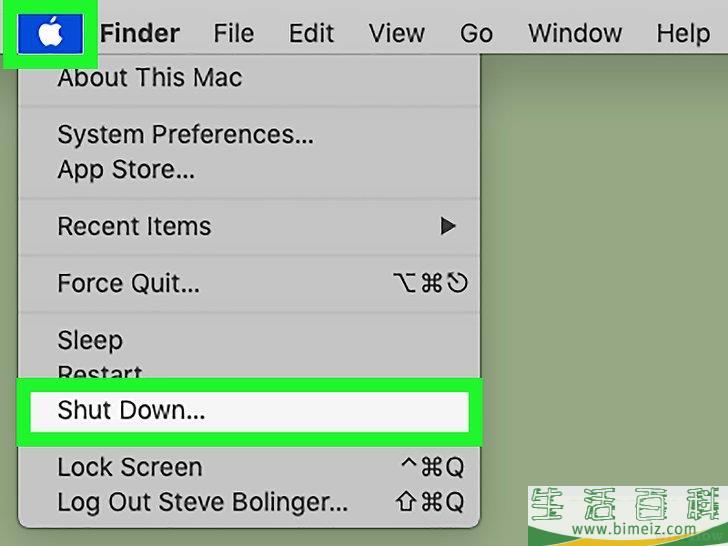Open System Preferences from Apple menu

point(249,135)
